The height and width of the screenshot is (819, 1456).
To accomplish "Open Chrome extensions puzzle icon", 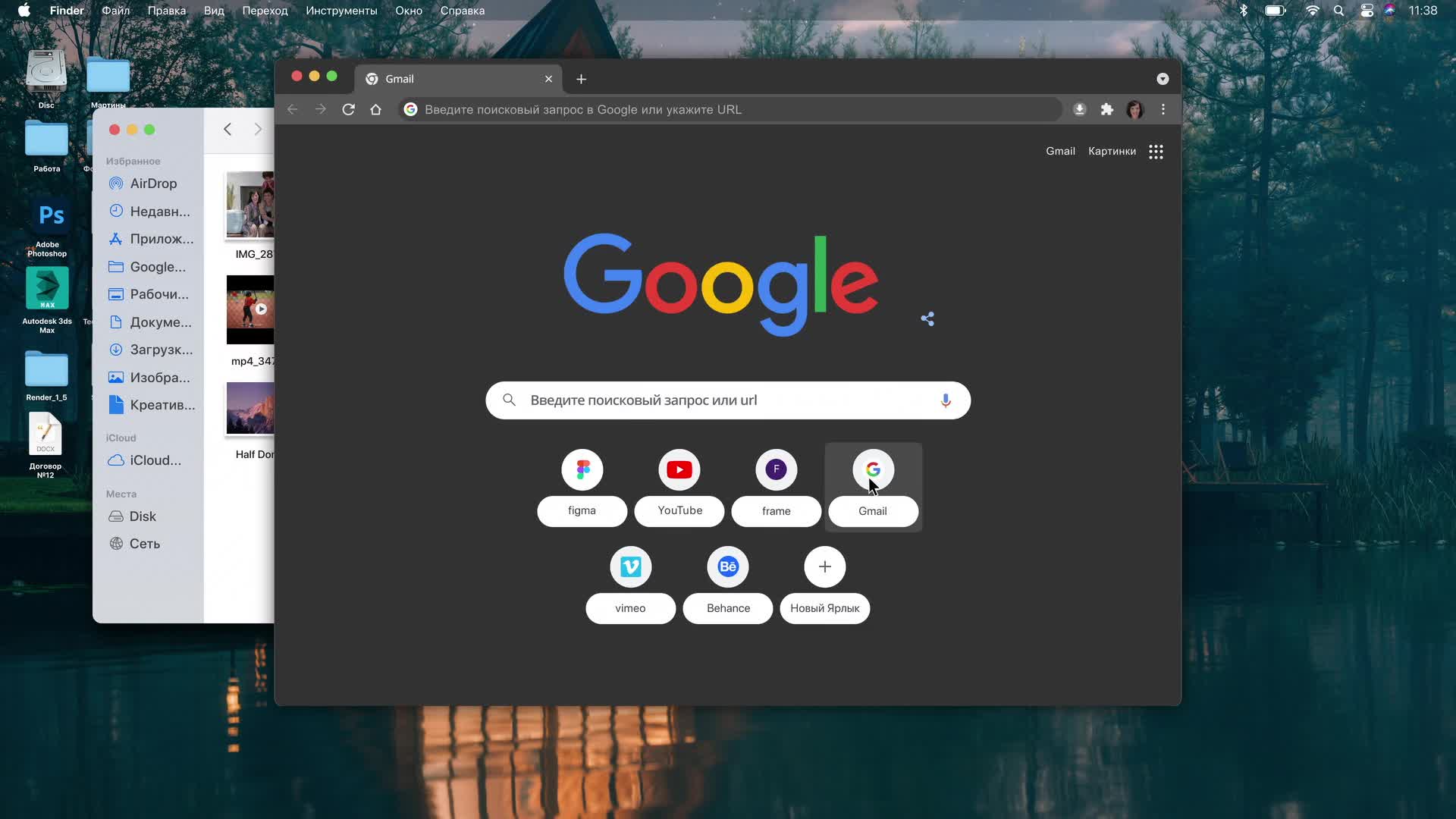I will 1107,109.
